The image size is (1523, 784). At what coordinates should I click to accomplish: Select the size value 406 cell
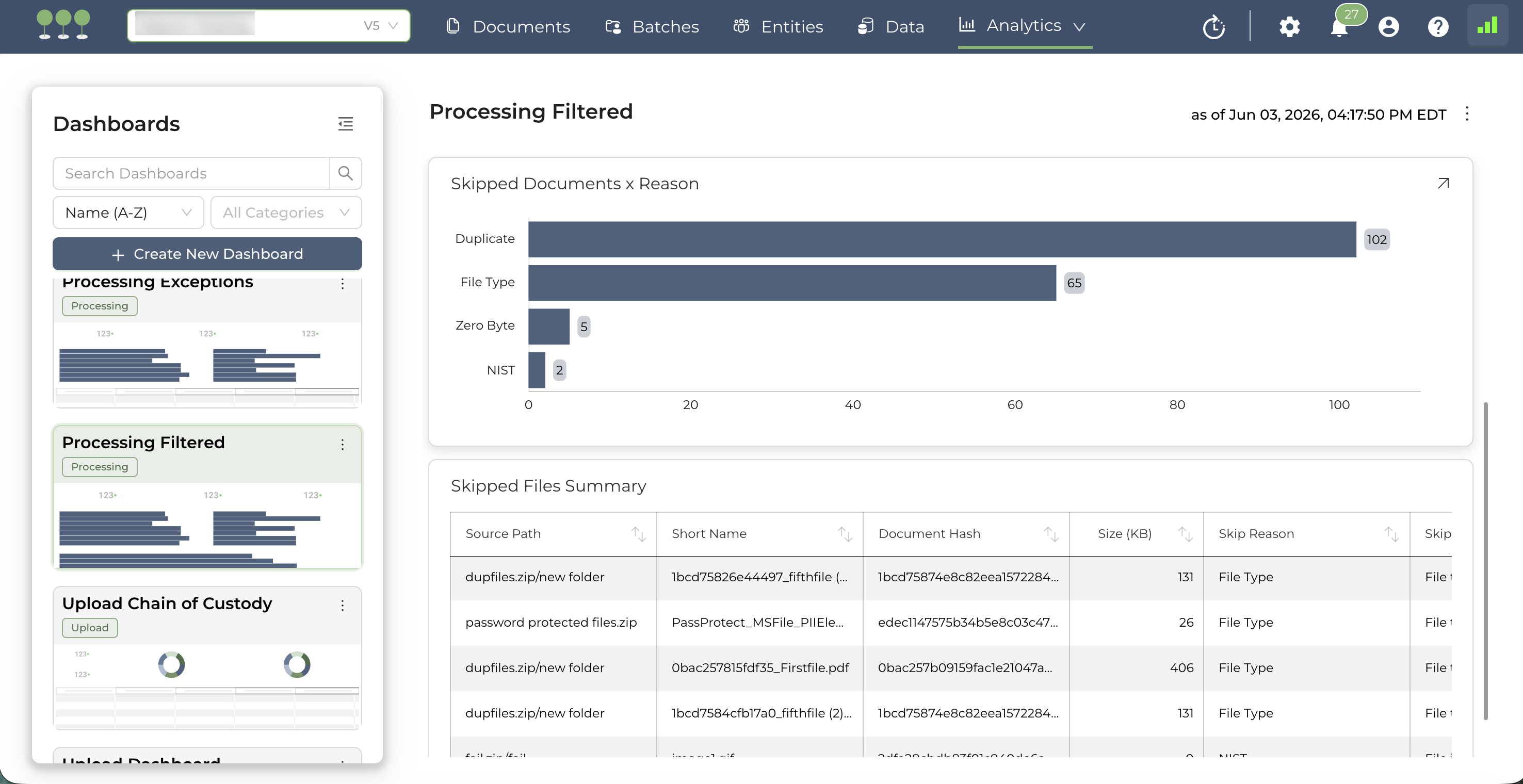(1137, 668)
